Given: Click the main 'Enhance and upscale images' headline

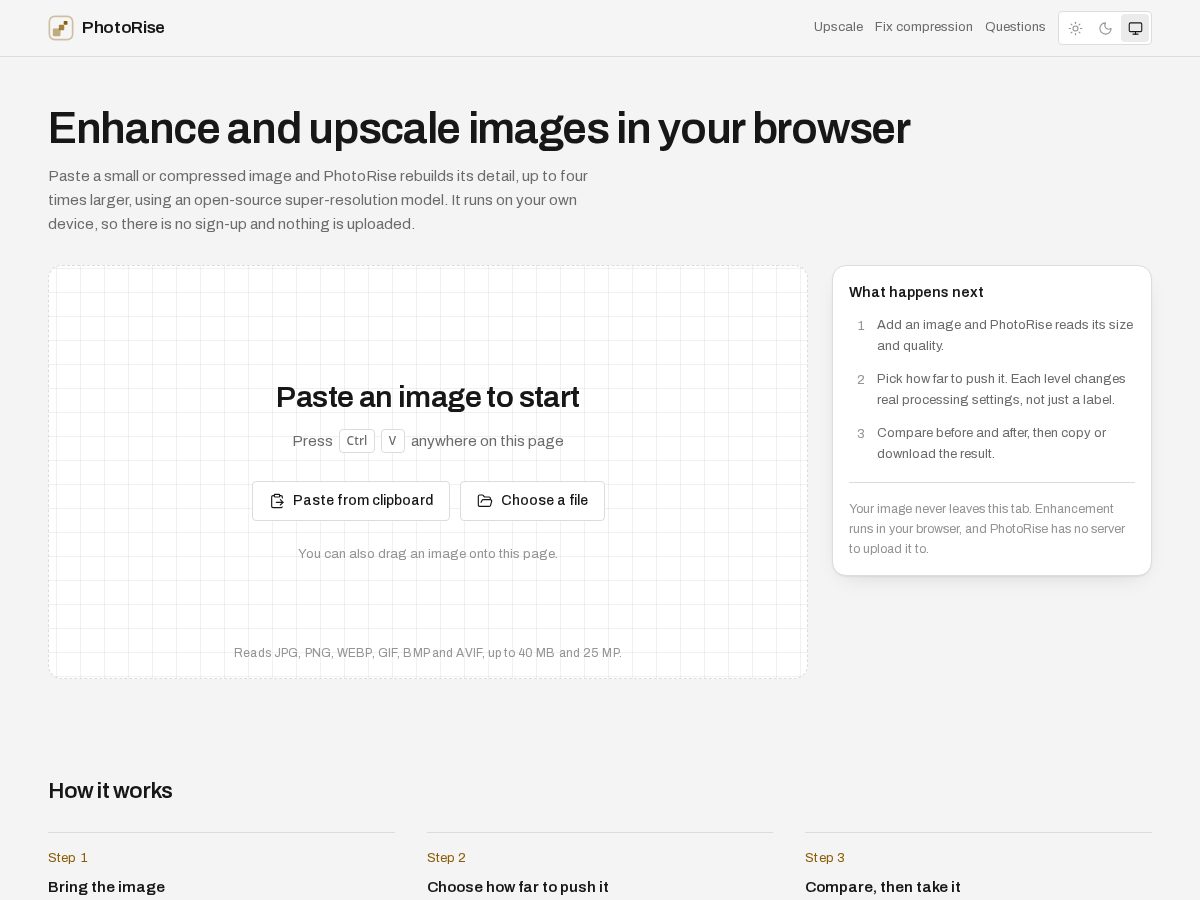Looking at the screenshot, I should (479, 129).
